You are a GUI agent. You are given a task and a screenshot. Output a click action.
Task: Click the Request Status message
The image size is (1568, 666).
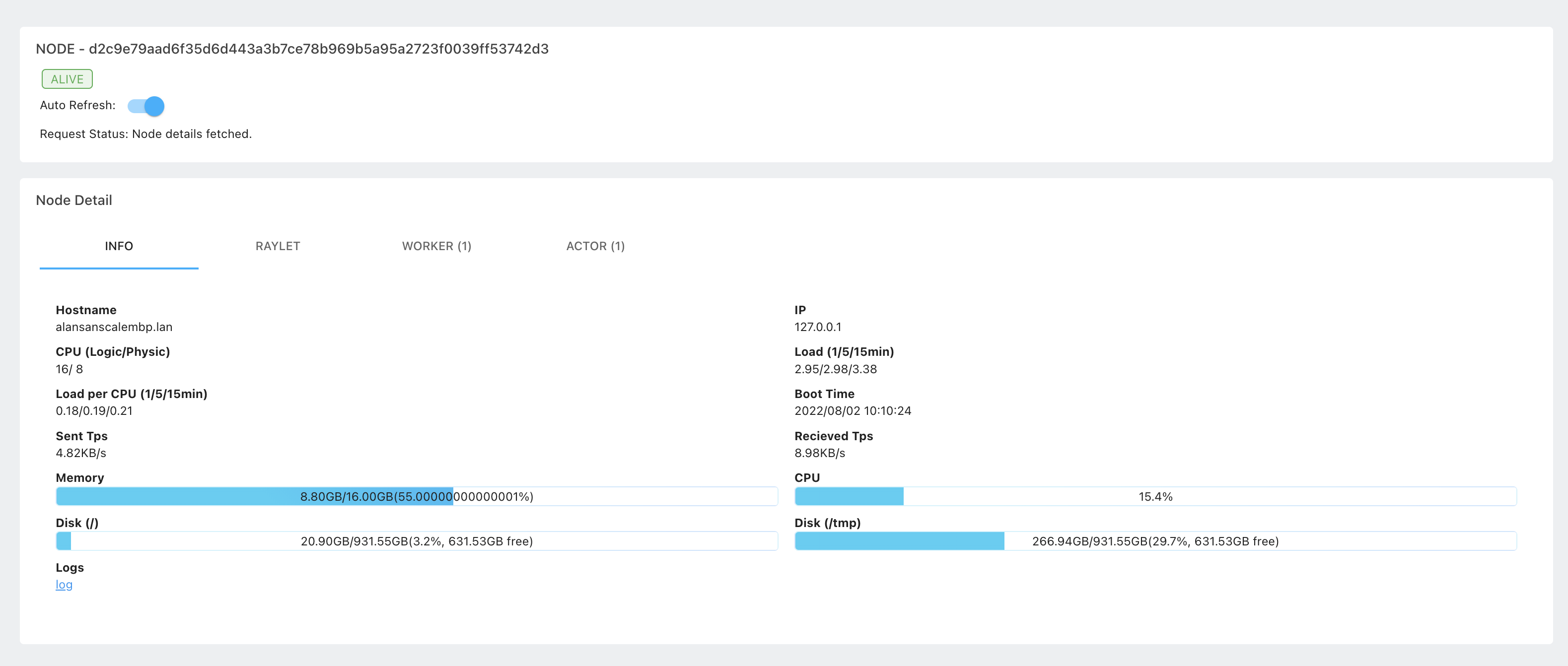tap(145, 134)
